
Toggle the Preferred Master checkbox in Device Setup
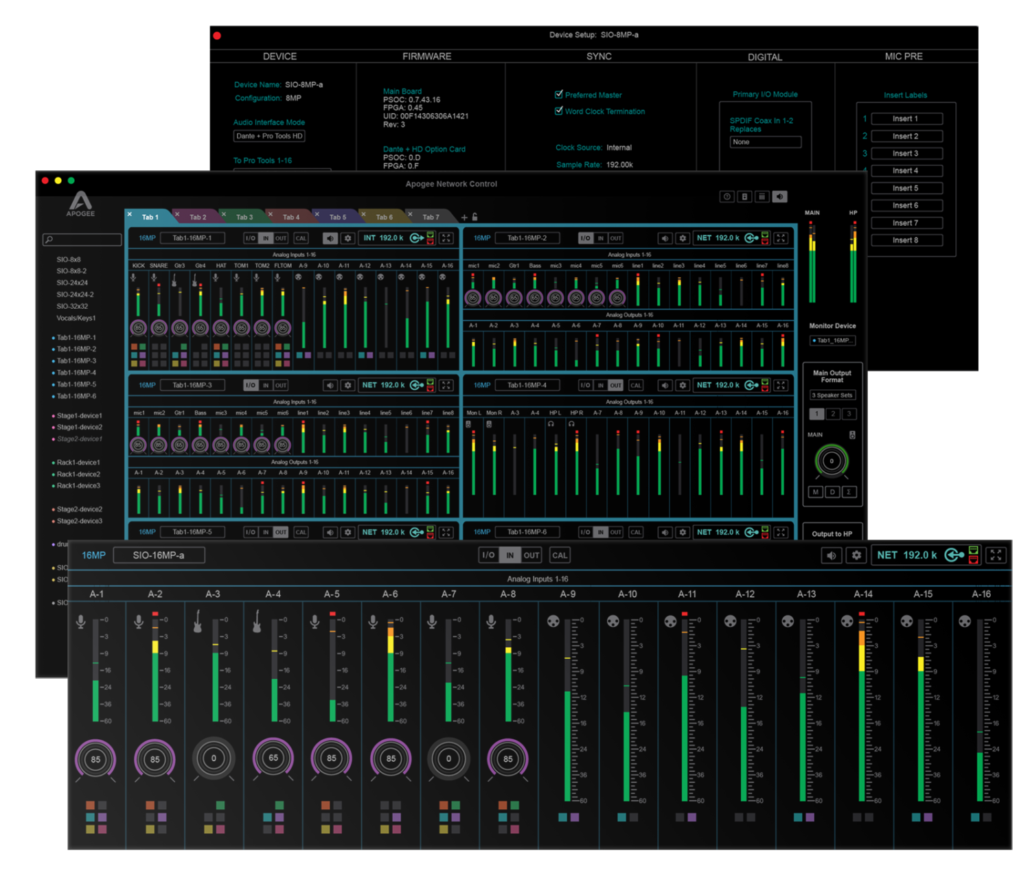click(x=559, y=95)
